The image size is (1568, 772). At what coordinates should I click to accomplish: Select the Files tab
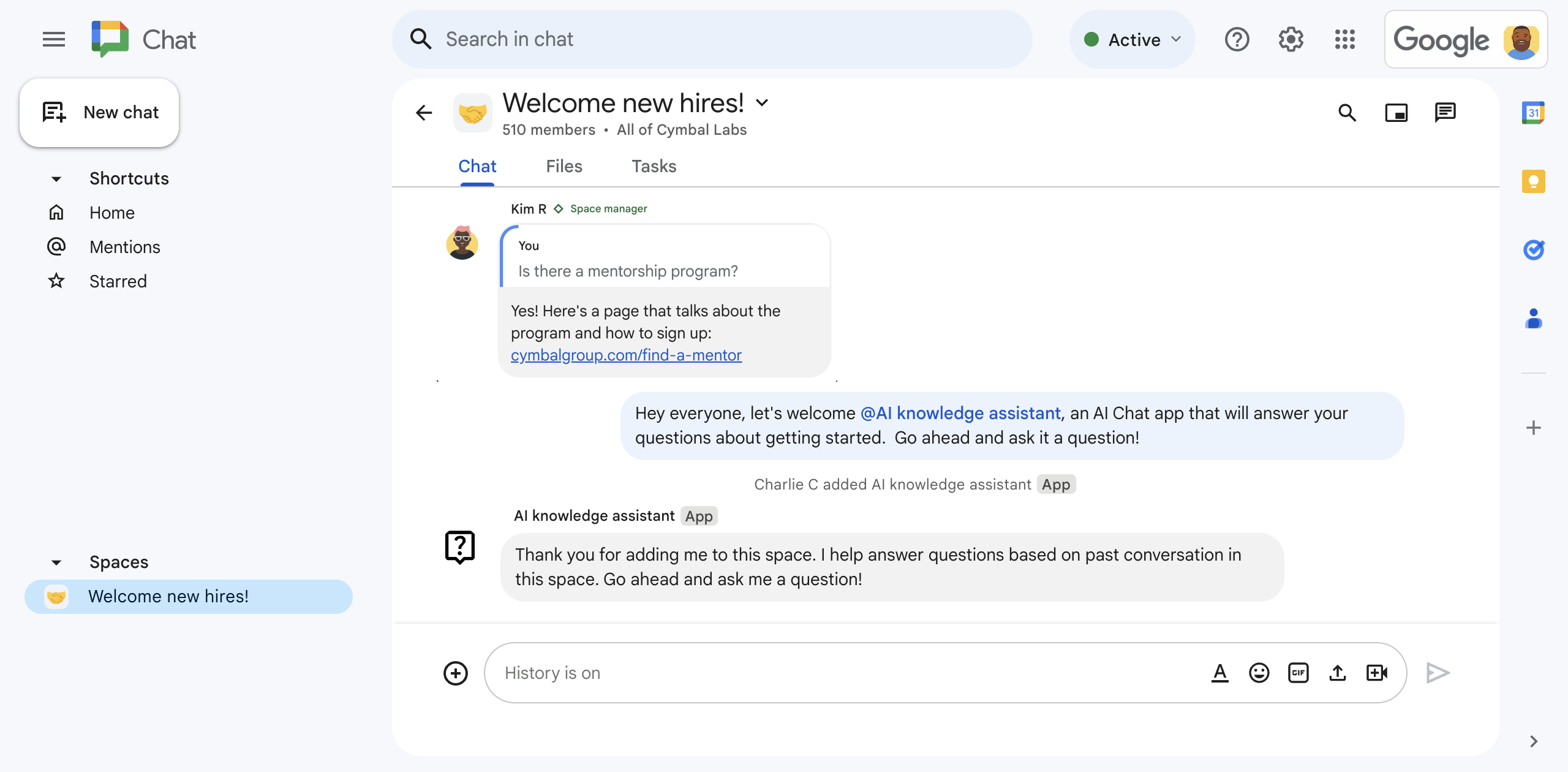pyautogui.click(x=564, y=166)
